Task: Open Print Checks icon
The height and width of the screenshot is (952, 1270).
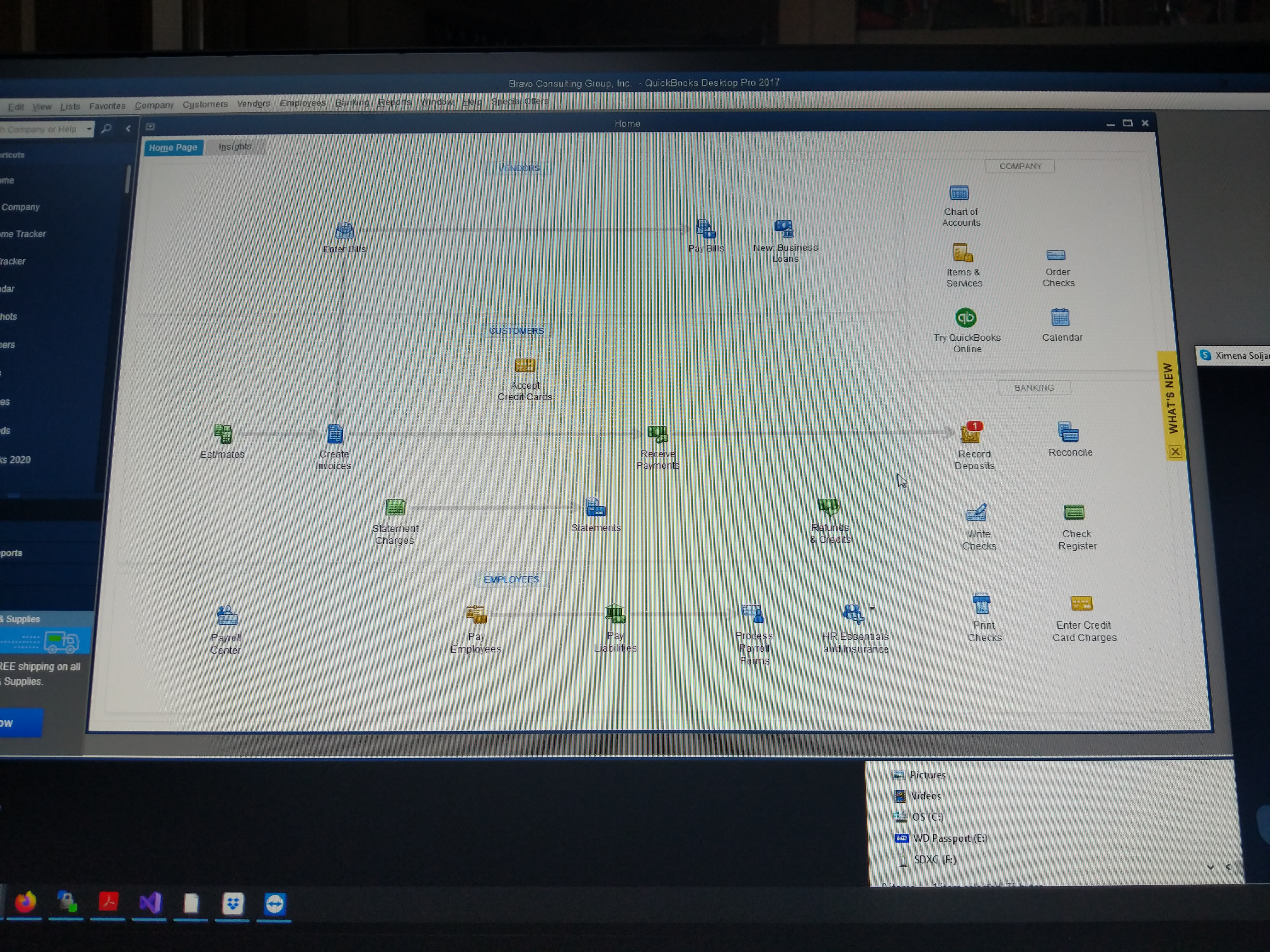Action: [981, 604]
